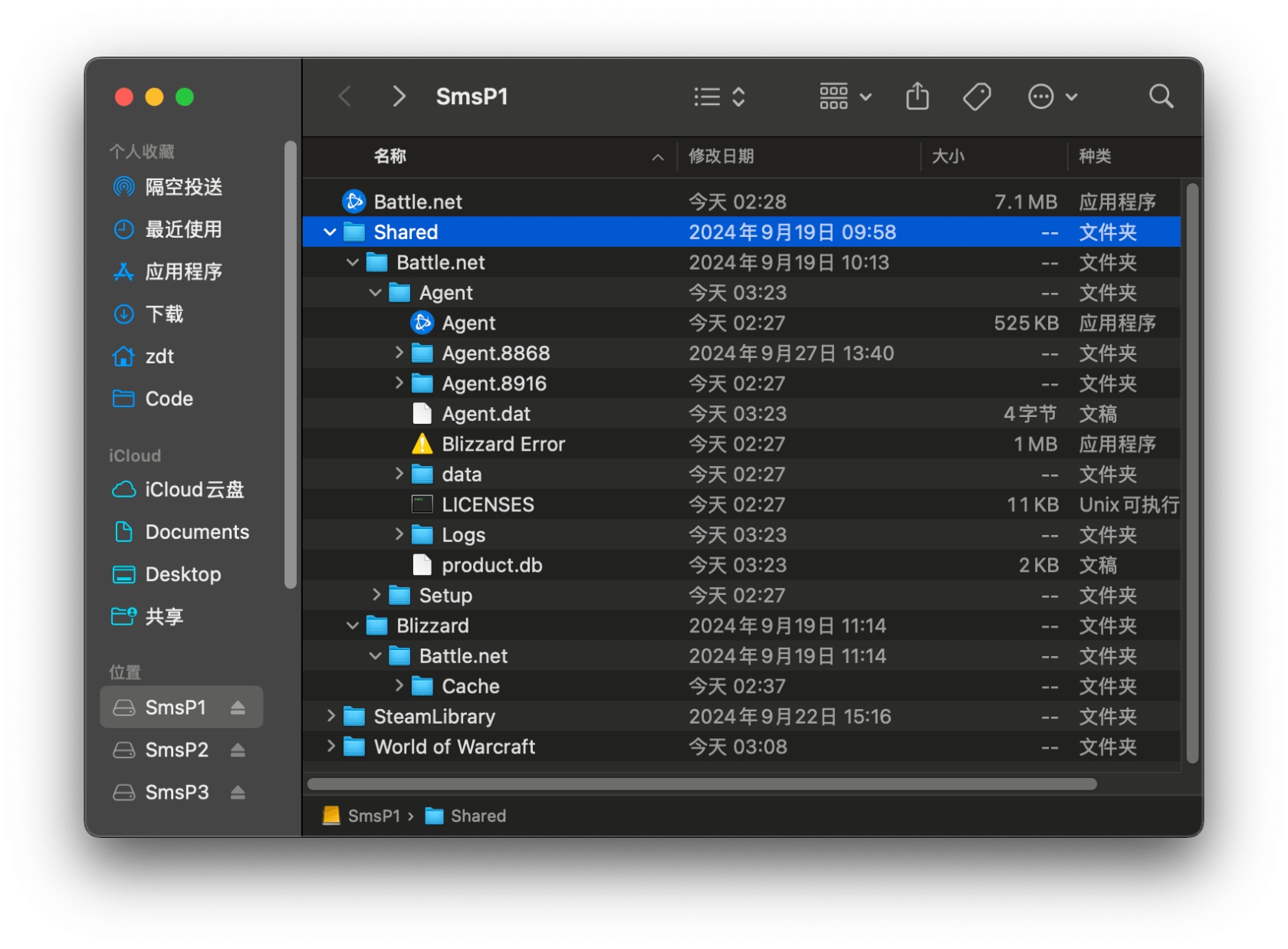Go forward with the right chevron button
This screenshot has height=949, width=1288.
pyautogui.click(x=399, y=97)
